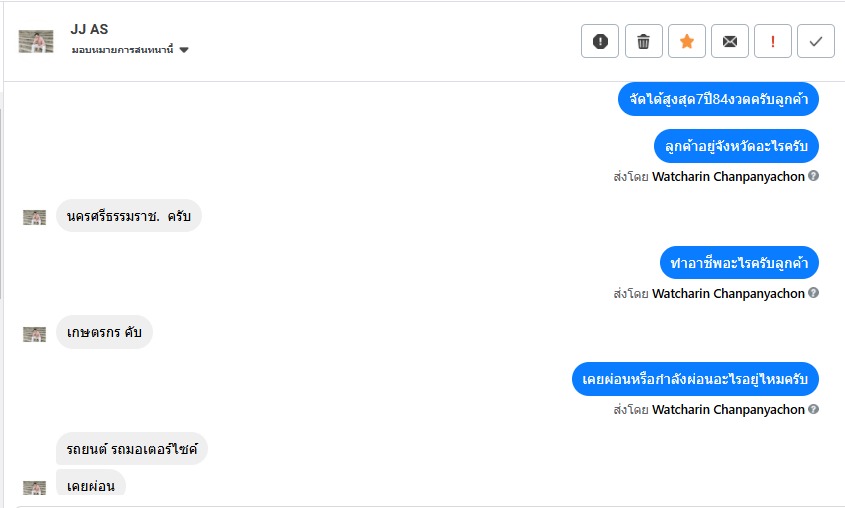Click help icon under ลูกค้าอยู่จังหวัดอะไรครับ message
The image size is (845, 508).
(813, 176)
